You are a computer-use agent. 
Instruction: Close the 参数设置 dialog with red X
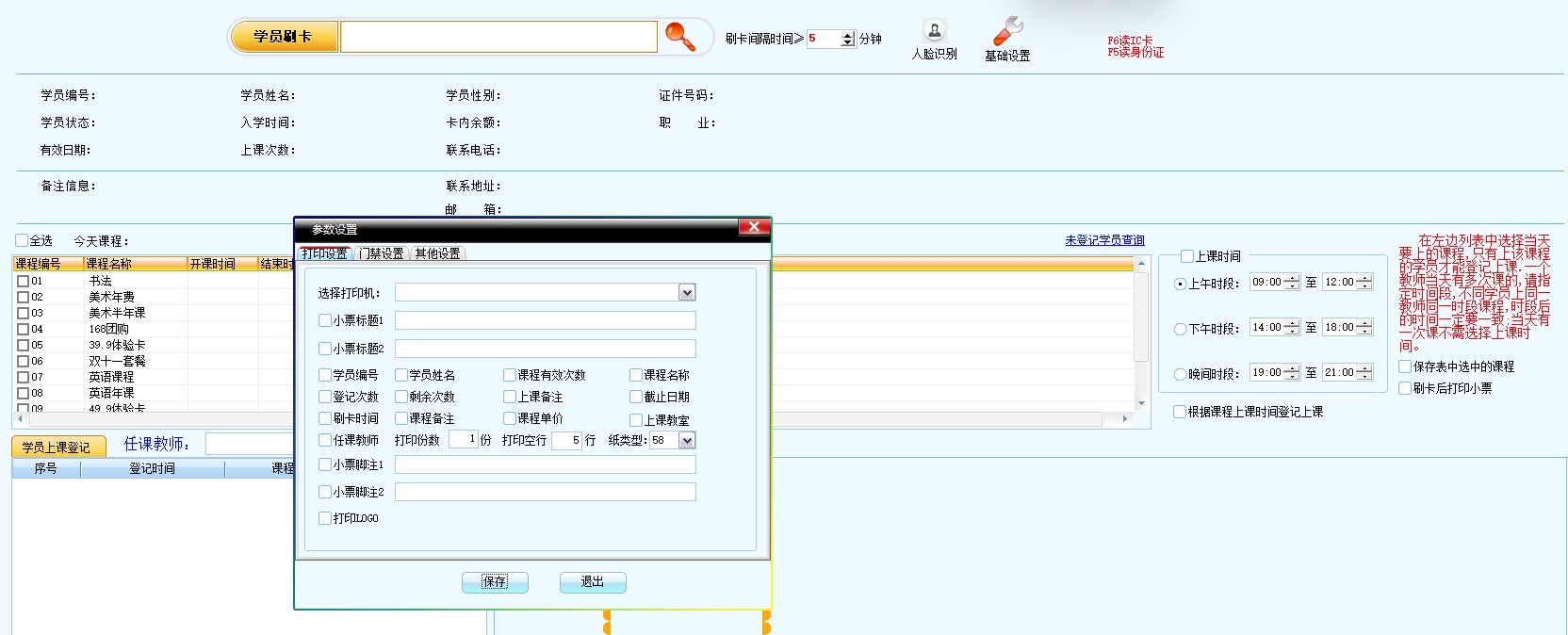click(753, 227)
